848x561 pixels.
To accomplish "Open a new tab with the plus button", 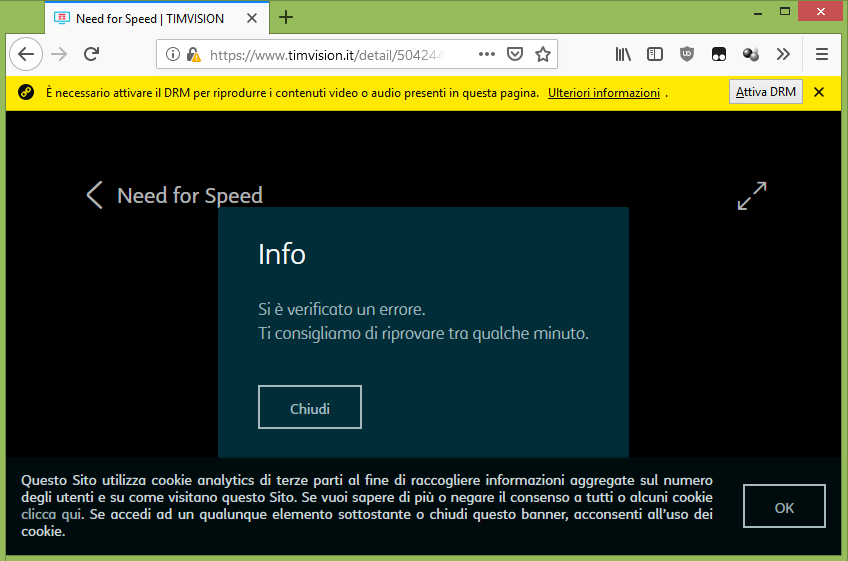I will (286, 18).
